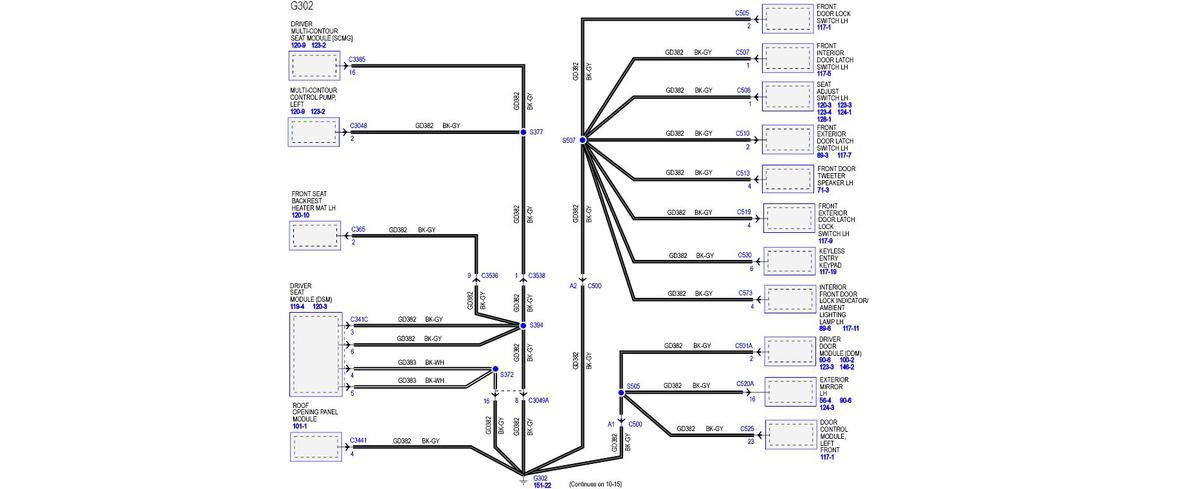
Task: Select connector label C3441
Action: (x=358, y=441)
